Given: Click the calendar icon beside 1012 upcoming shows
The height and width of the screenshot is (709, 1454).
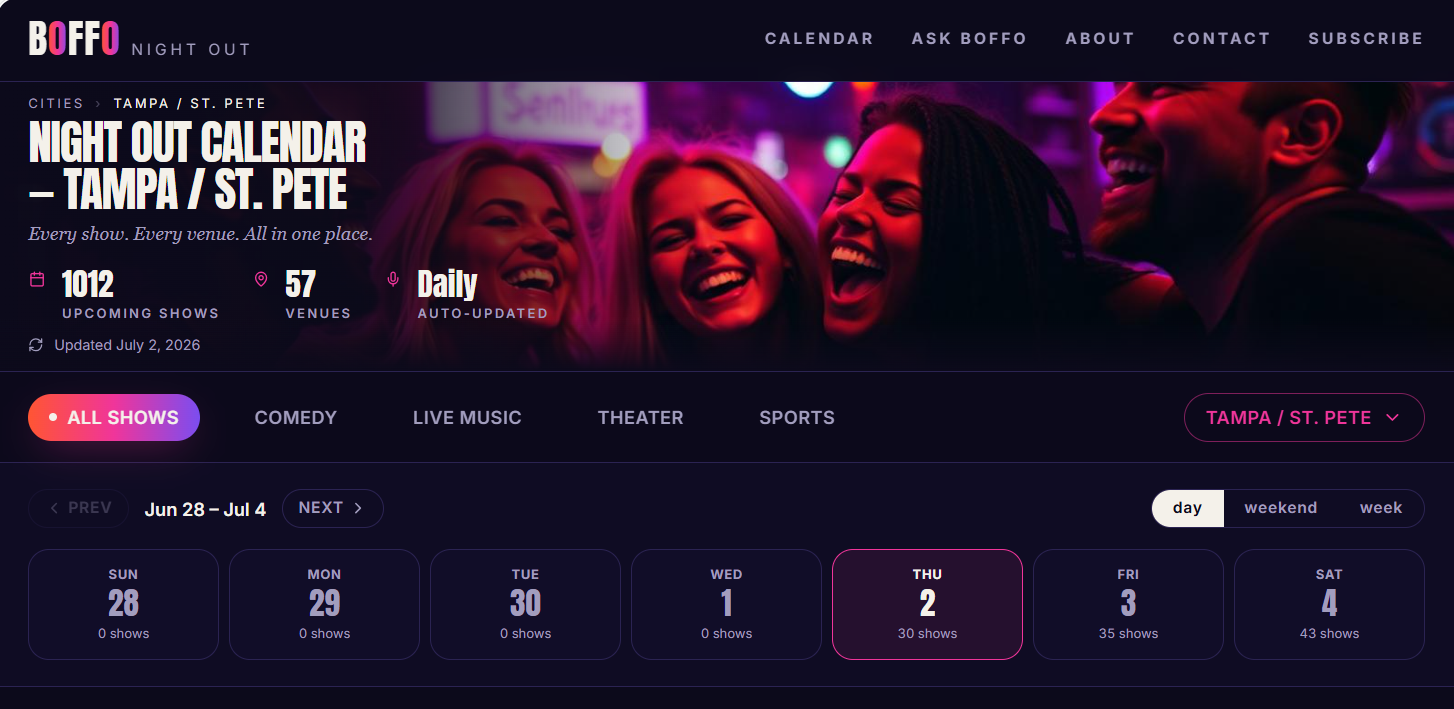Looking at the screenshot, I should (x=37, y=279).
